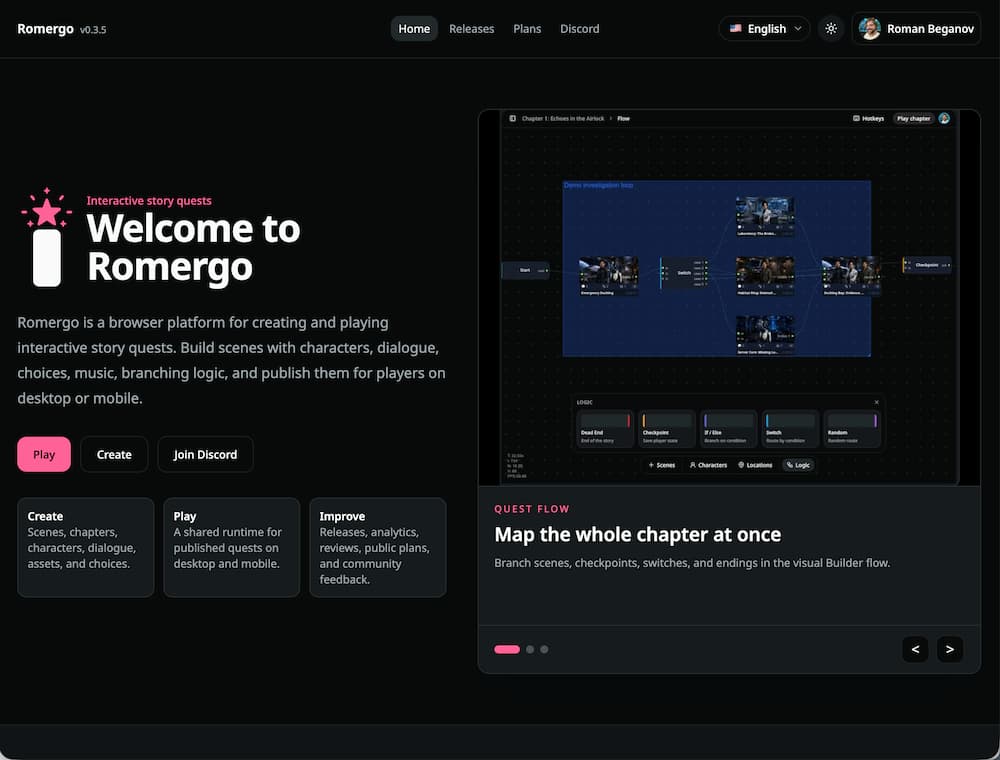Screen dimensions: 1000x760
Task: Click the "Branch scenes, checkpoints, switches" description
Action: tap(692, 563)
